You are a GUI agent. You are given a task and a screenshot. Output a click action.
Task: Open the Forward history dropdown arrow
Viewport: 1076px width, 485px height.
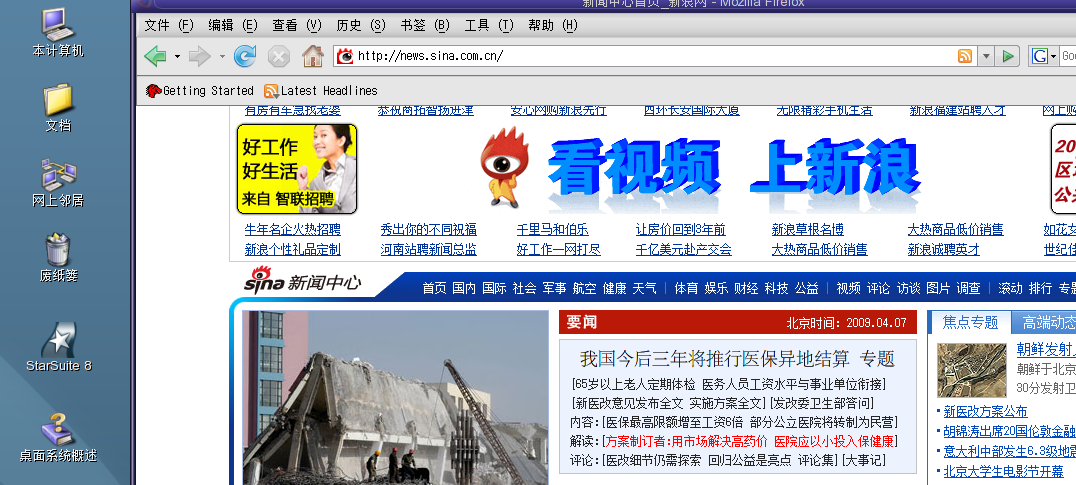point(222,56)
